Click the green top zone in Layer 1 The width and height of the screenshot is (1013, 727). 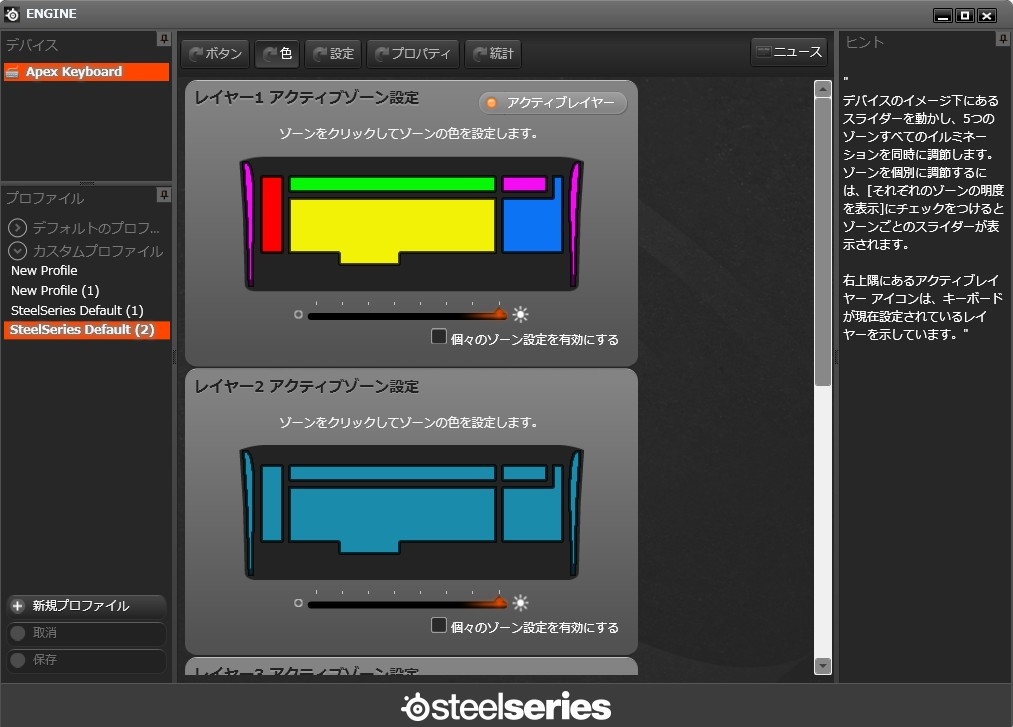[x=392, y=184]
